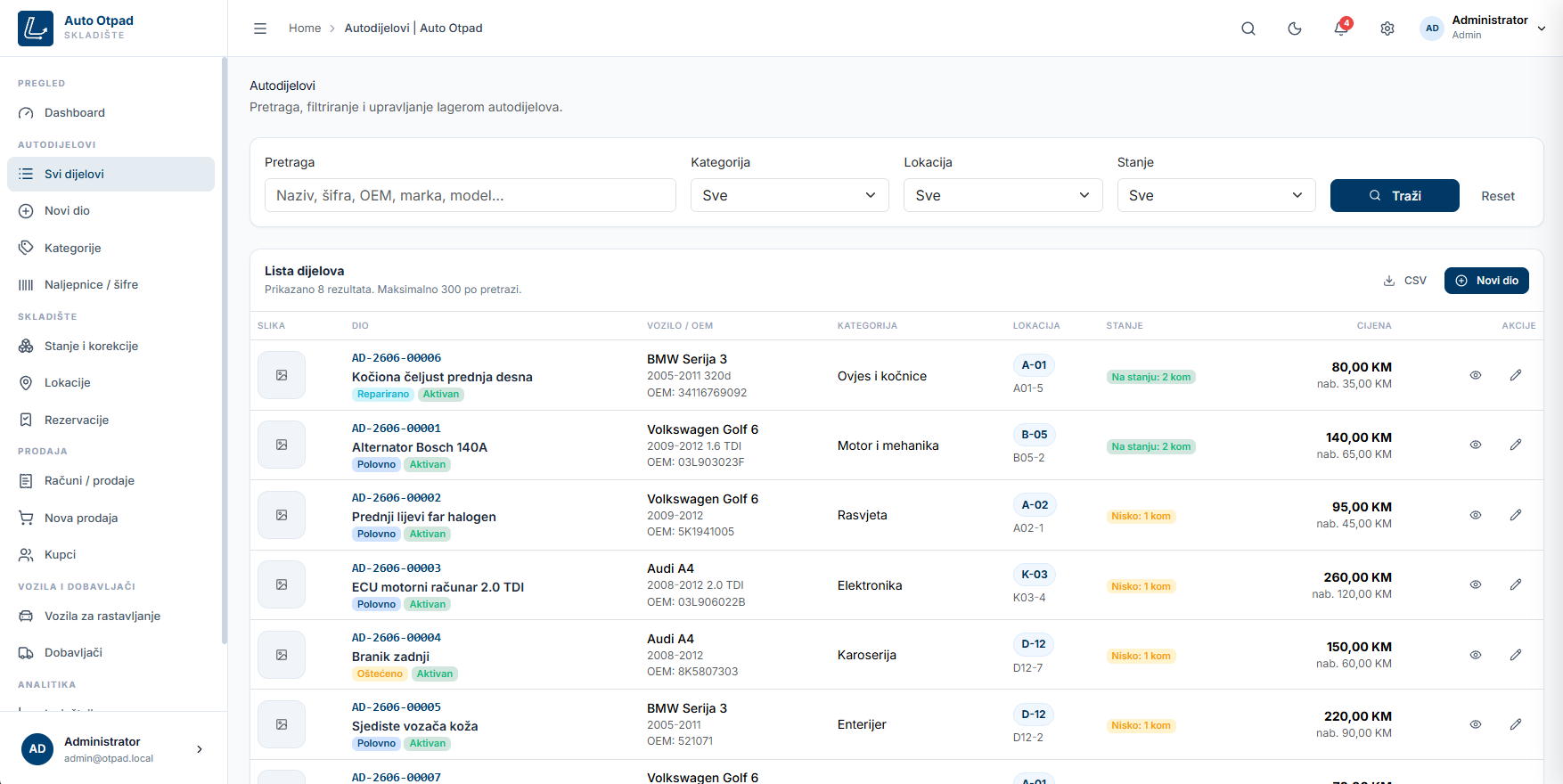Click the Novi dio button above list

(1486, 281)
